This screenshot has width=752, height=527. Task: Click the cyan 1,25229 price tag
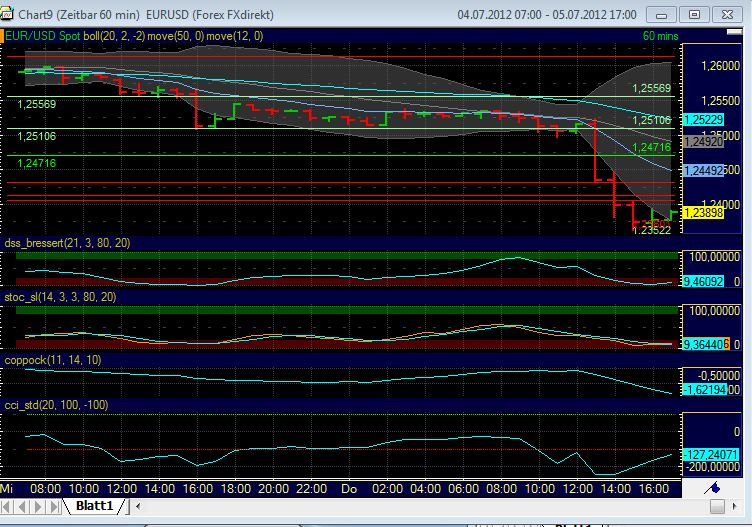click(x=703, y=119)
